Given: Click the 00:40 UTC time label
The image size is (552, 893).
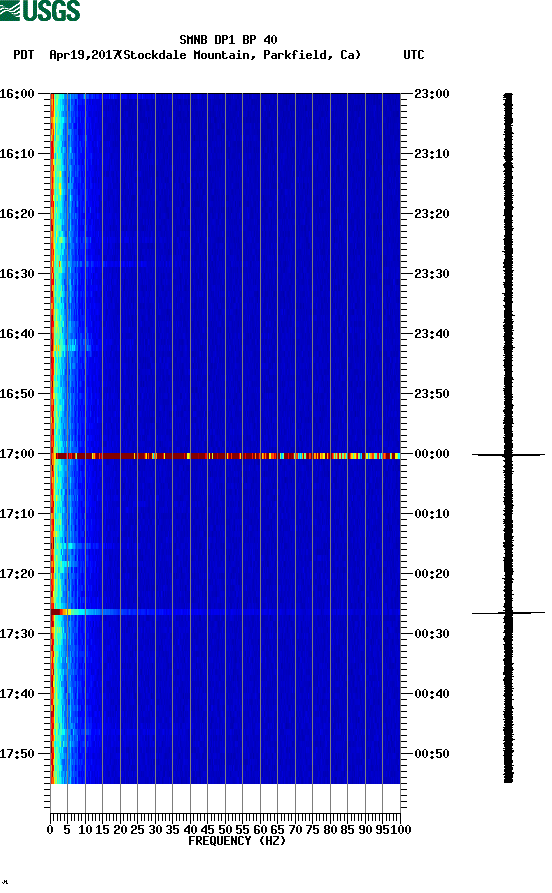Looking at the screenshot, I should click(x=432, y=694).
